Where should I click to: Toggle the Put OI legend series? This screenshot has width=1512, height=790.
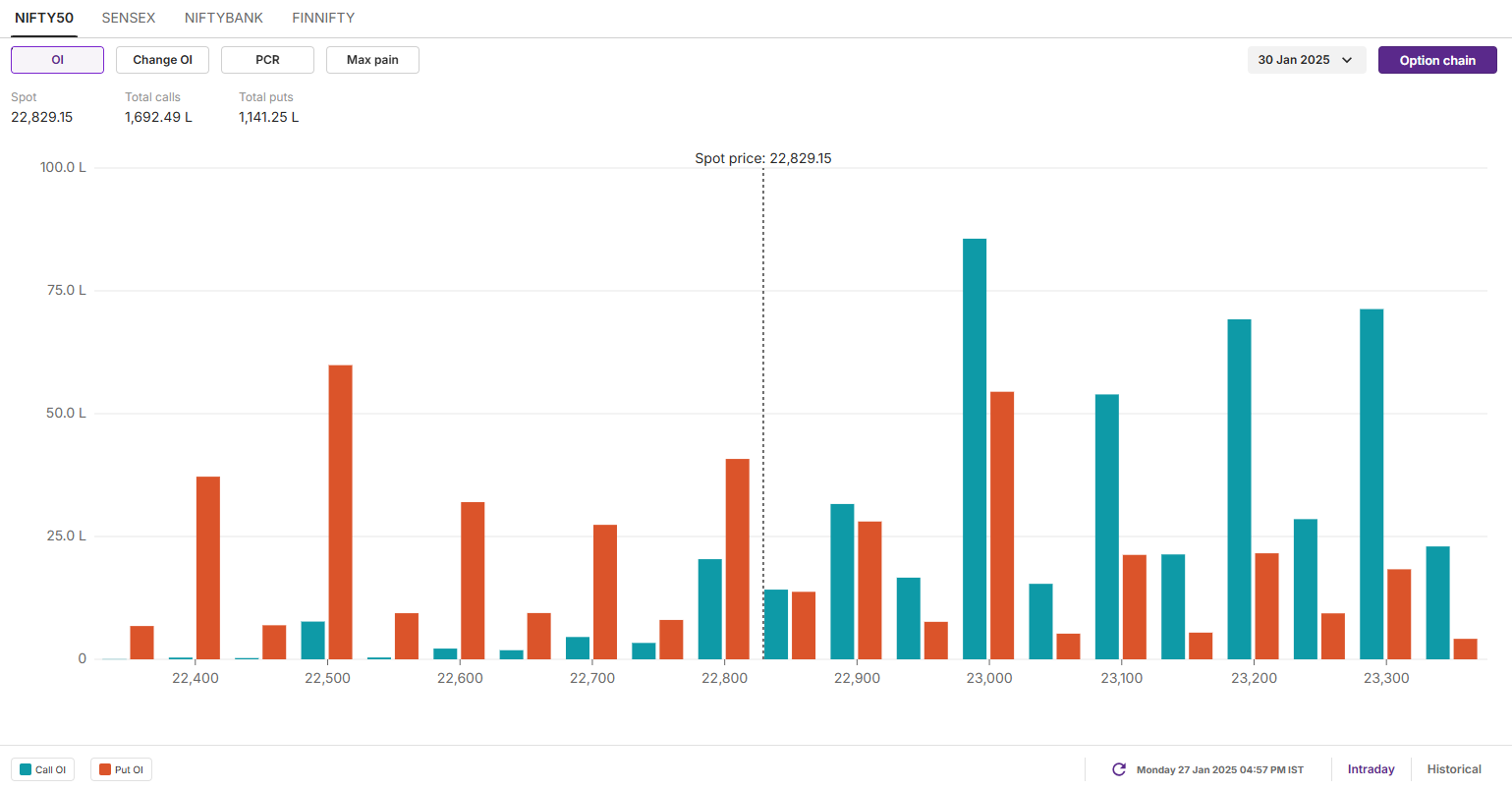[x=122, y=769]
